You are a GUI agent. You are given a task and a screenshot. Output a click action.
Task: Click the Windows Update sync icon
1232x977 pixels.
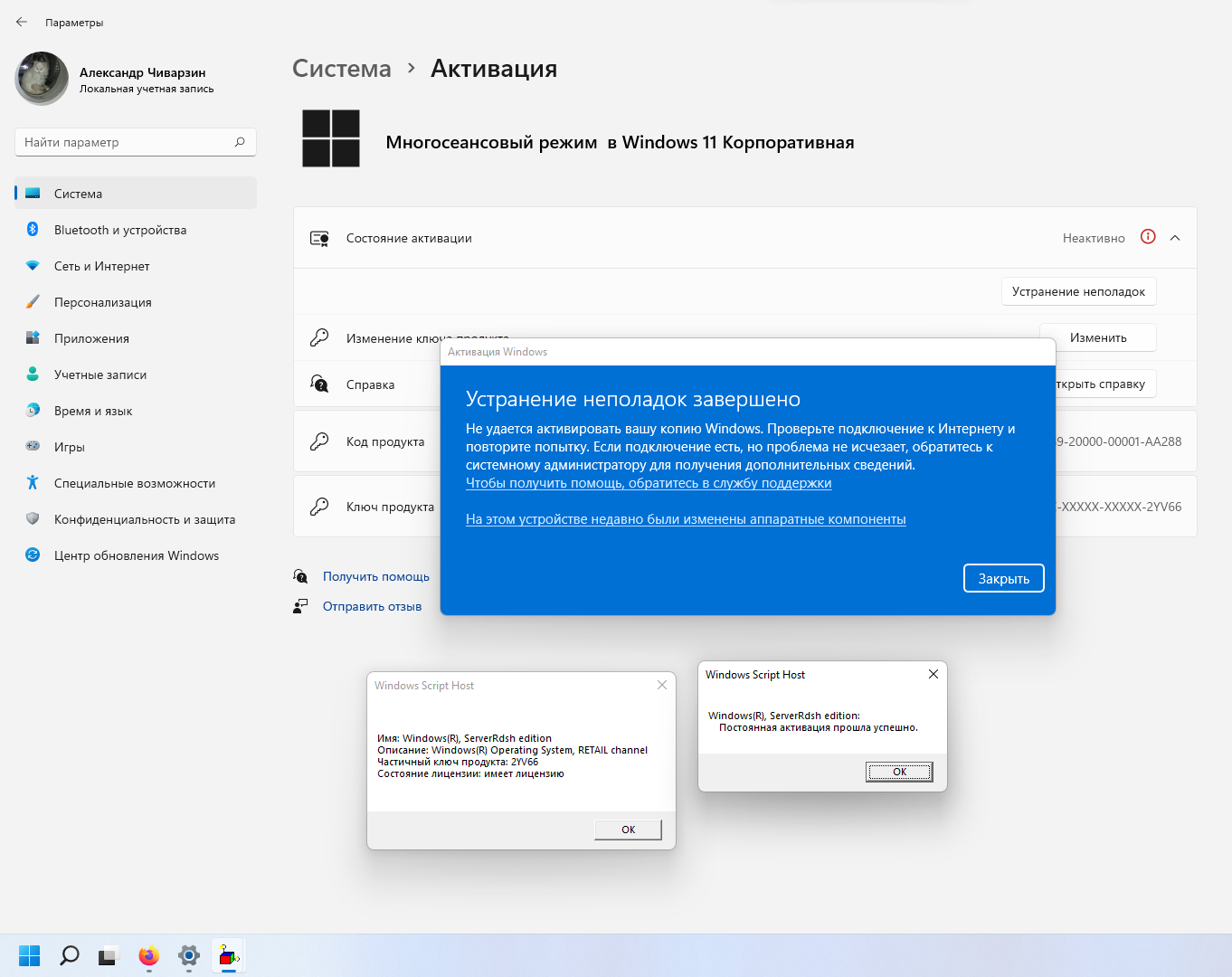tap(33, 555)
